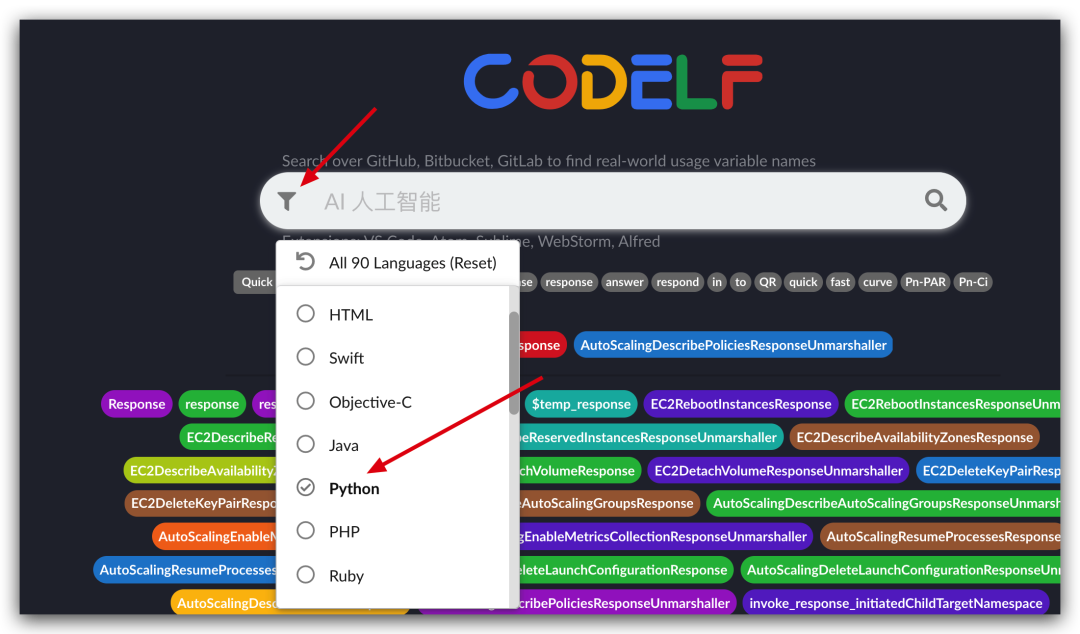The width and height of the screenshot is (1080, 634).
Task: Click the 'fast' suggestion tag
Action: point(840,282)
